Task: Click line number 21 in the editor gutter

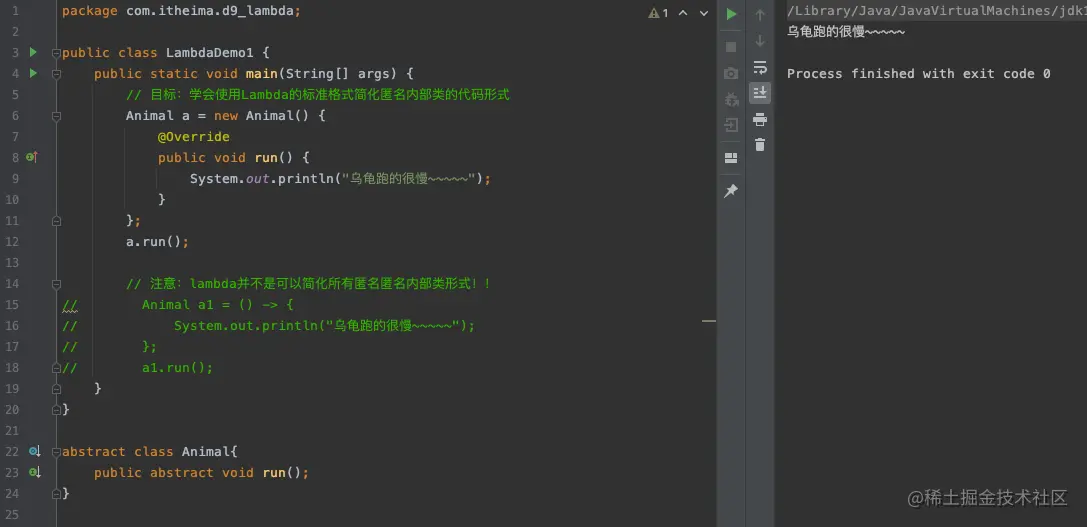Action: [12, 430]
